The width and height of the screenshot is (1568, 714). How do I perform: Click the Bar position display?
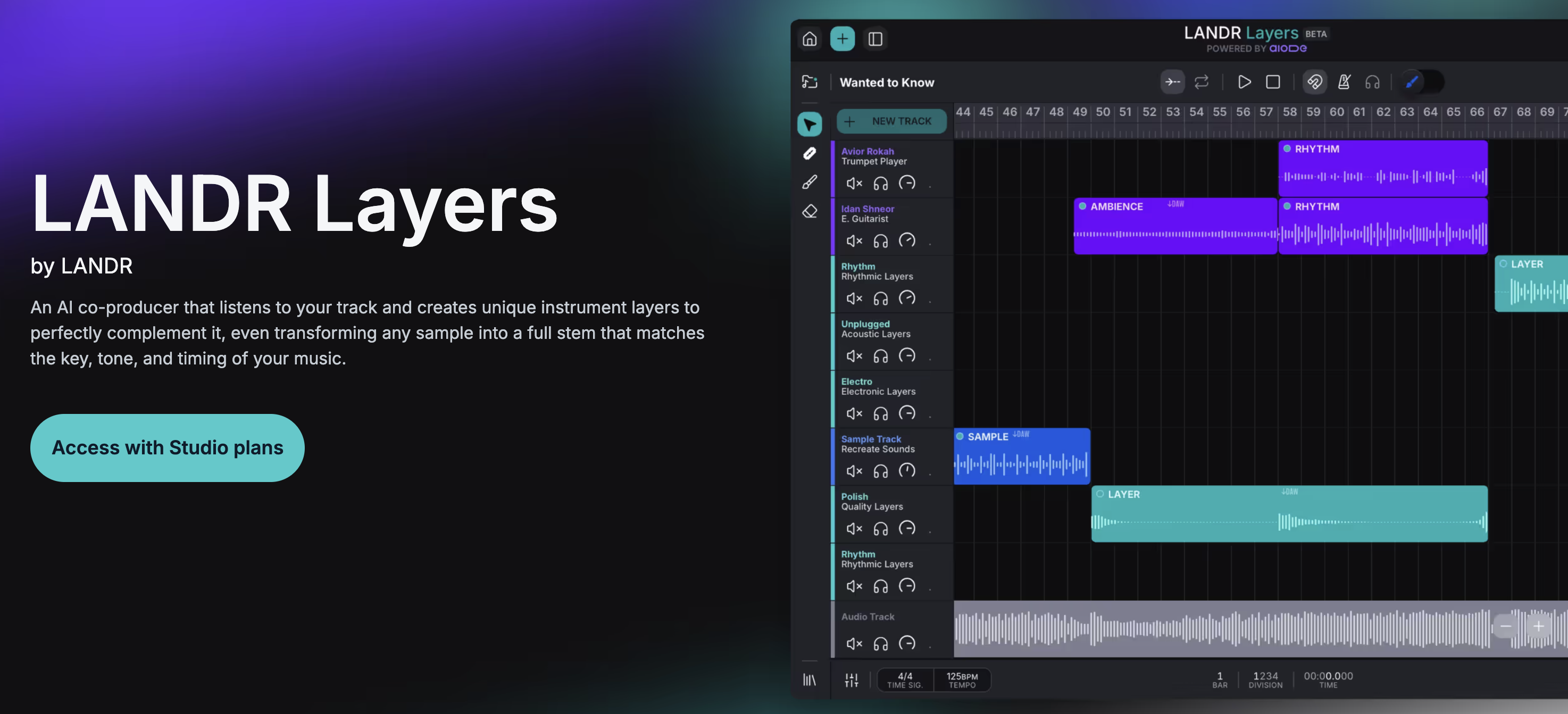[1220, 680]
